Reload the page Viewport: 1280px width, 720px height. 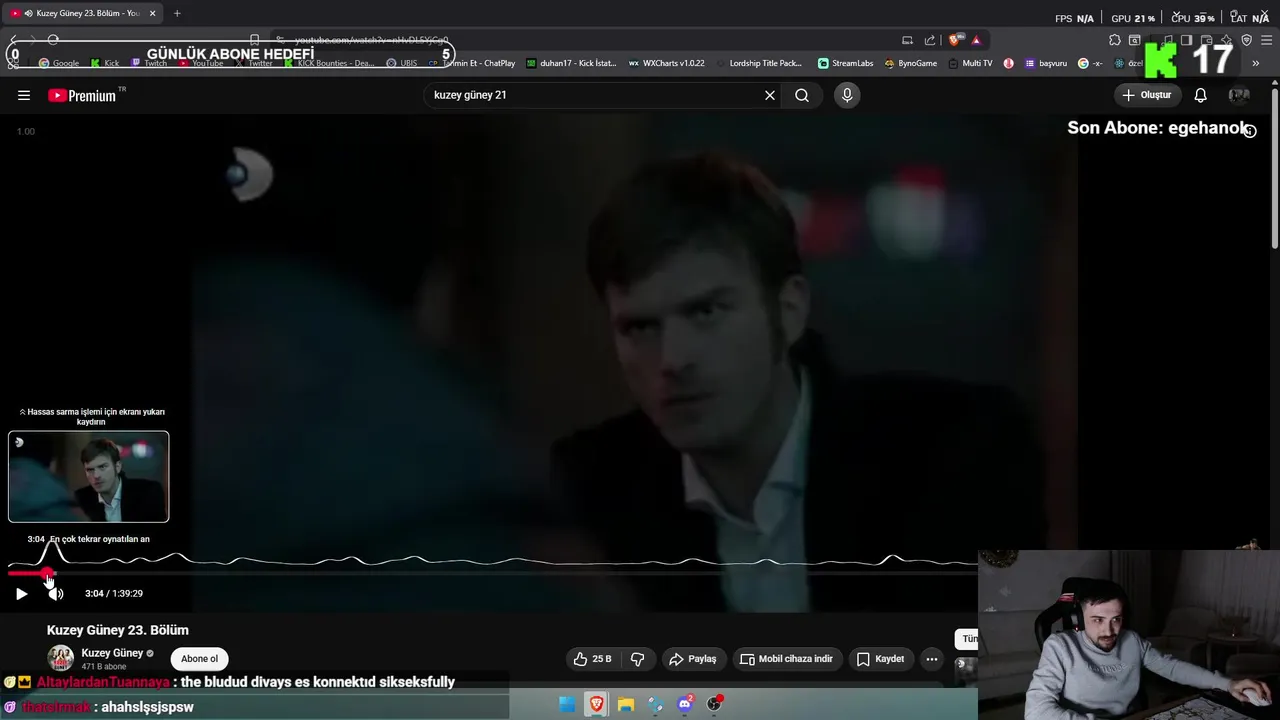[x=53, y=40]
